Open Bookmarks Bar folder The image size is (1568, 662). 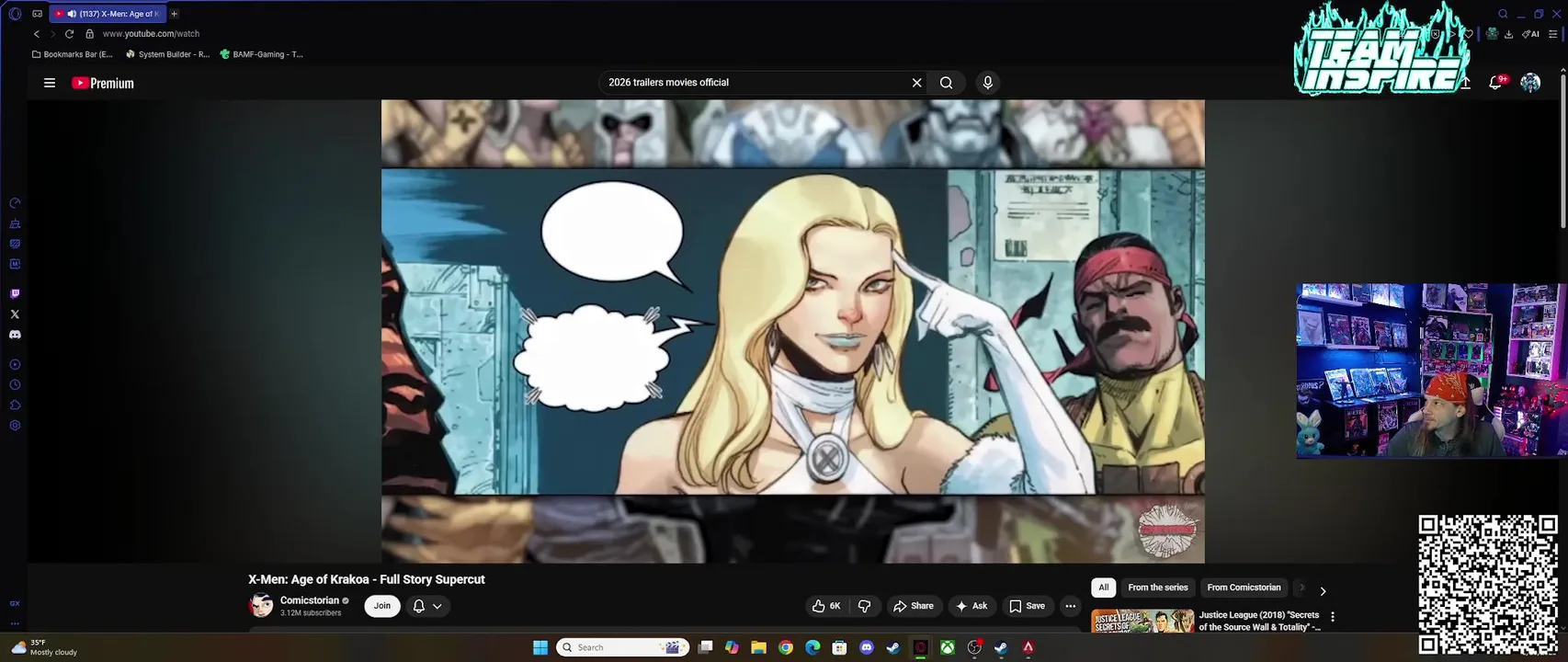72,54
